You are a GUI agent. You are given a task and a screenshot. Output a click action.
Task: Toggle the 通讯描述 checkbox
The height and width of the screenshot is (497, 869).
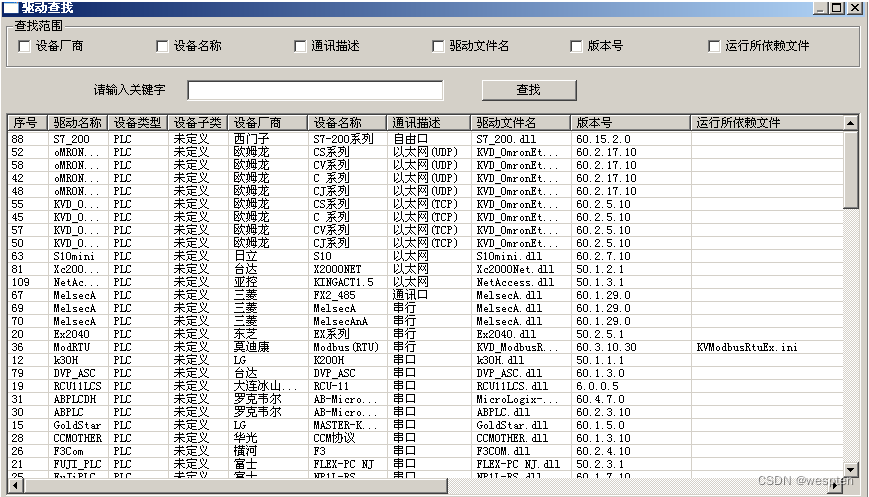300,46
